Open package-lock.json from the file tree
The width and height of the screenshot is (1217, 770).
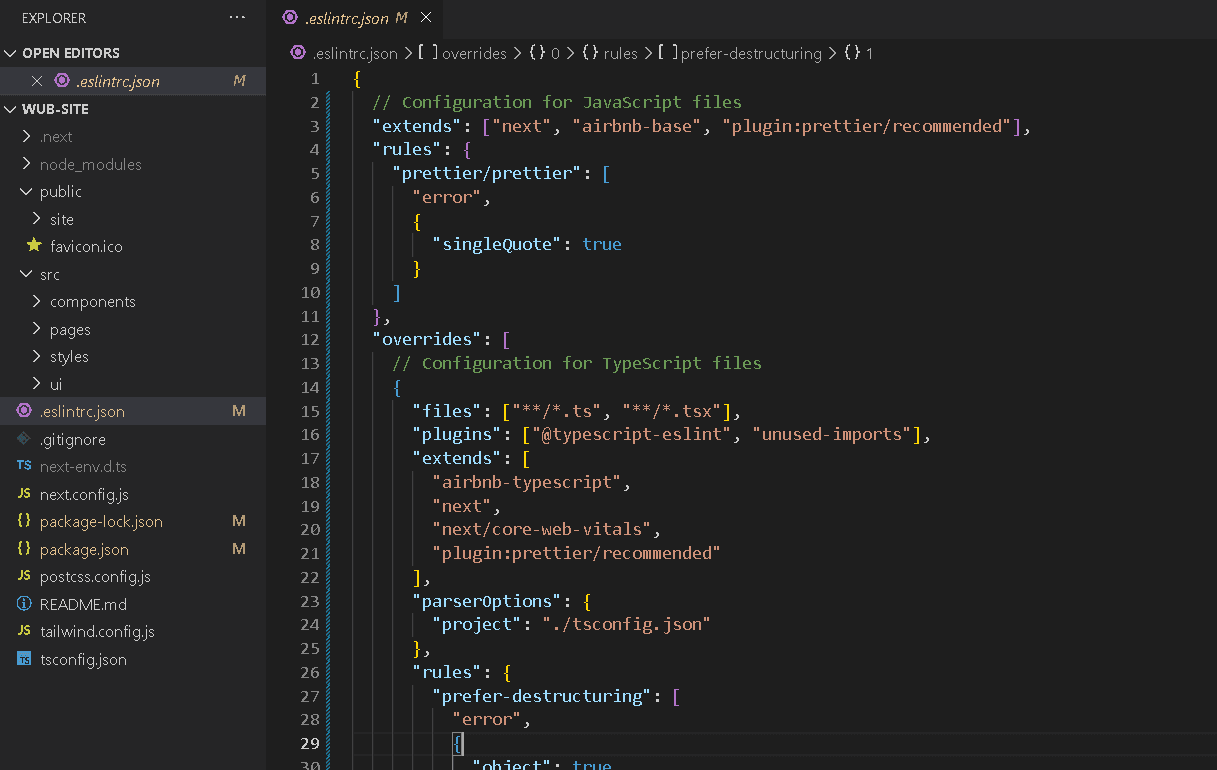click(101, 521)
